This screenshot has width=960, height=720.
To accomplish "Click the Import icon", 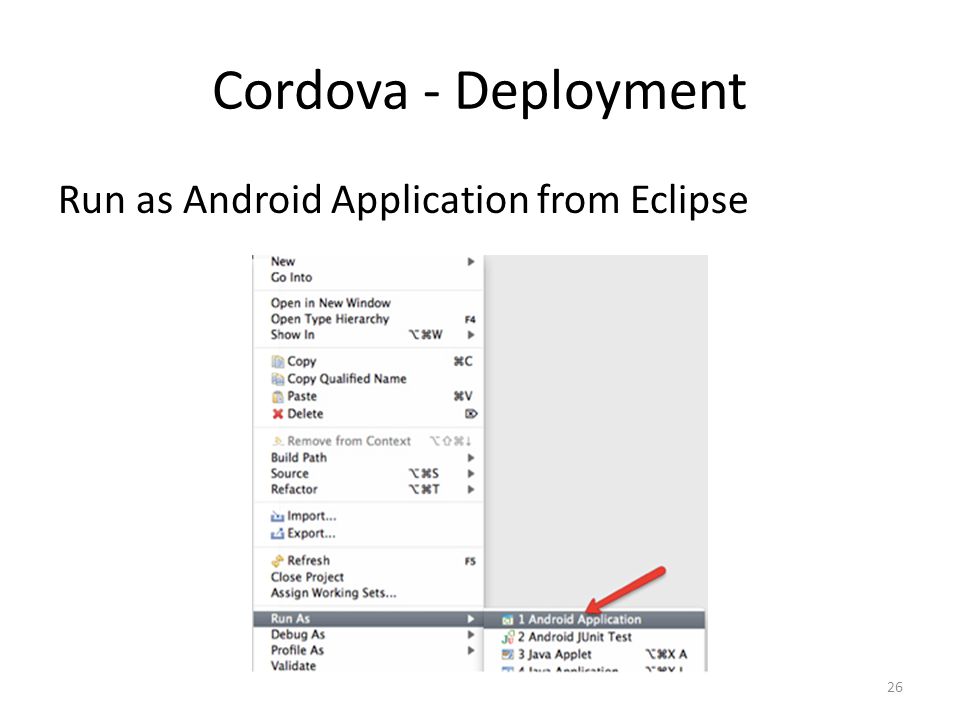I will (x=278, y=517).
